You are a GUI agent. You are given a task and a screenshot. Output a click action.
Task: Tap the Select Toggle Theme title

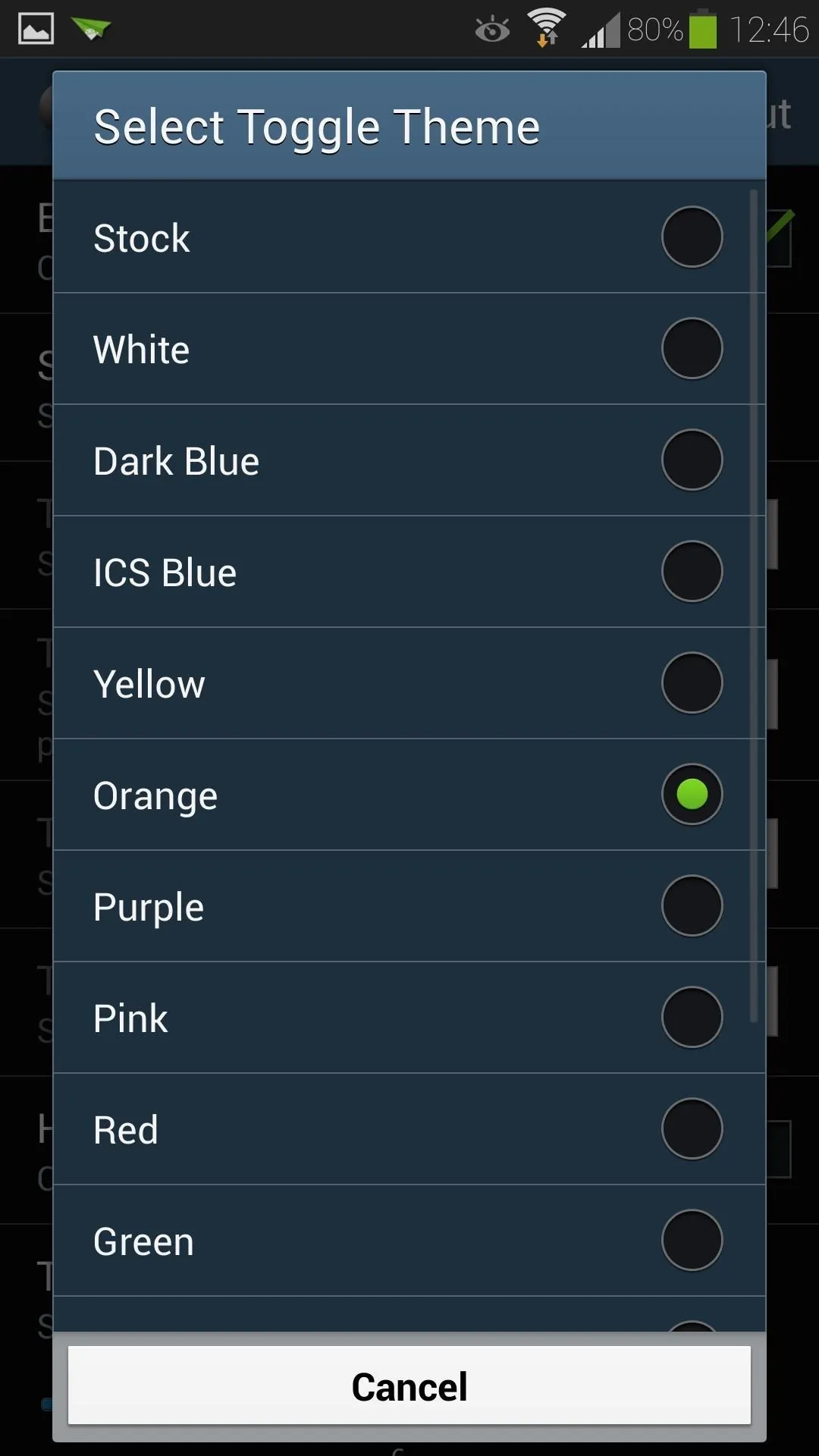pos(317,127)
